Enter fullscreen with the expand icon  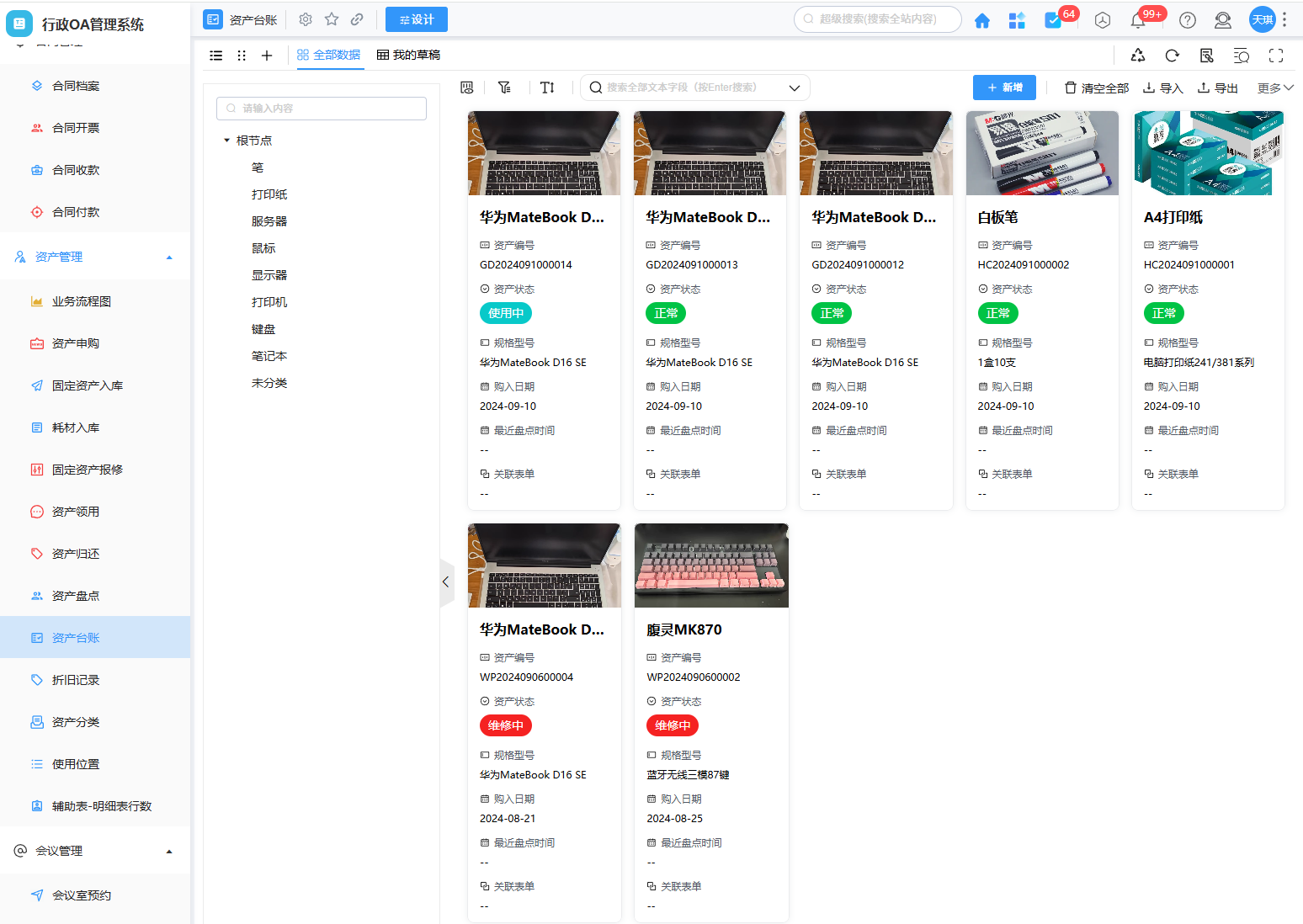(x=1276, y=56)
